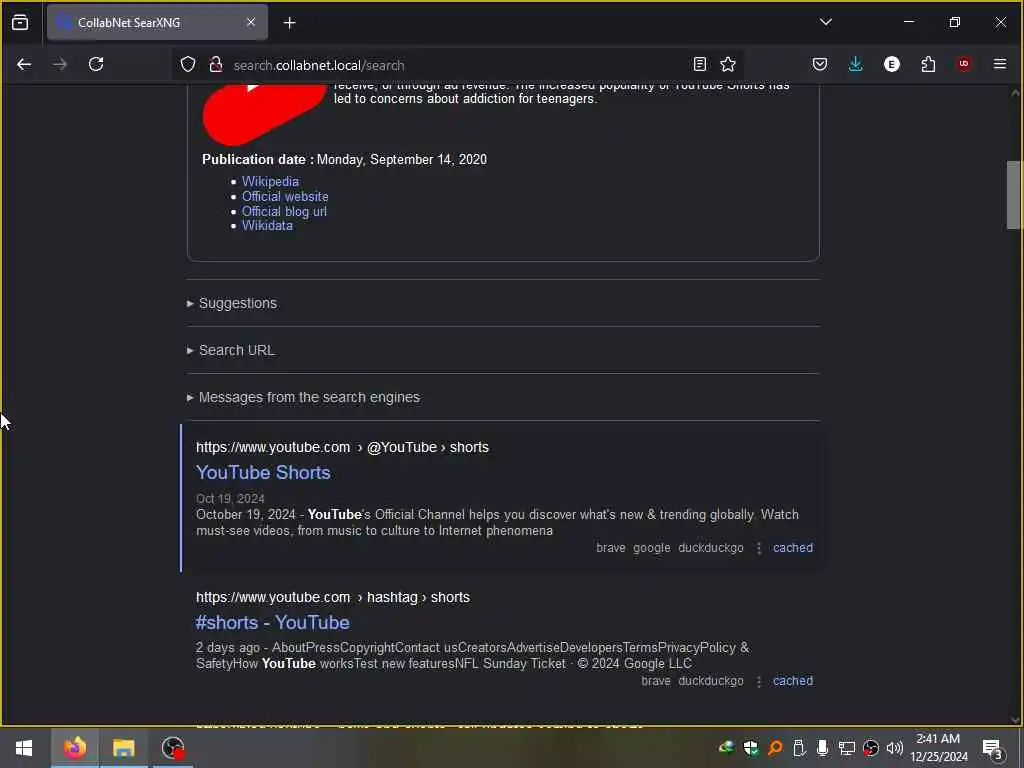Open more options for #shorts result
The width and height of the screenshot is (1024, 768).
758,681
